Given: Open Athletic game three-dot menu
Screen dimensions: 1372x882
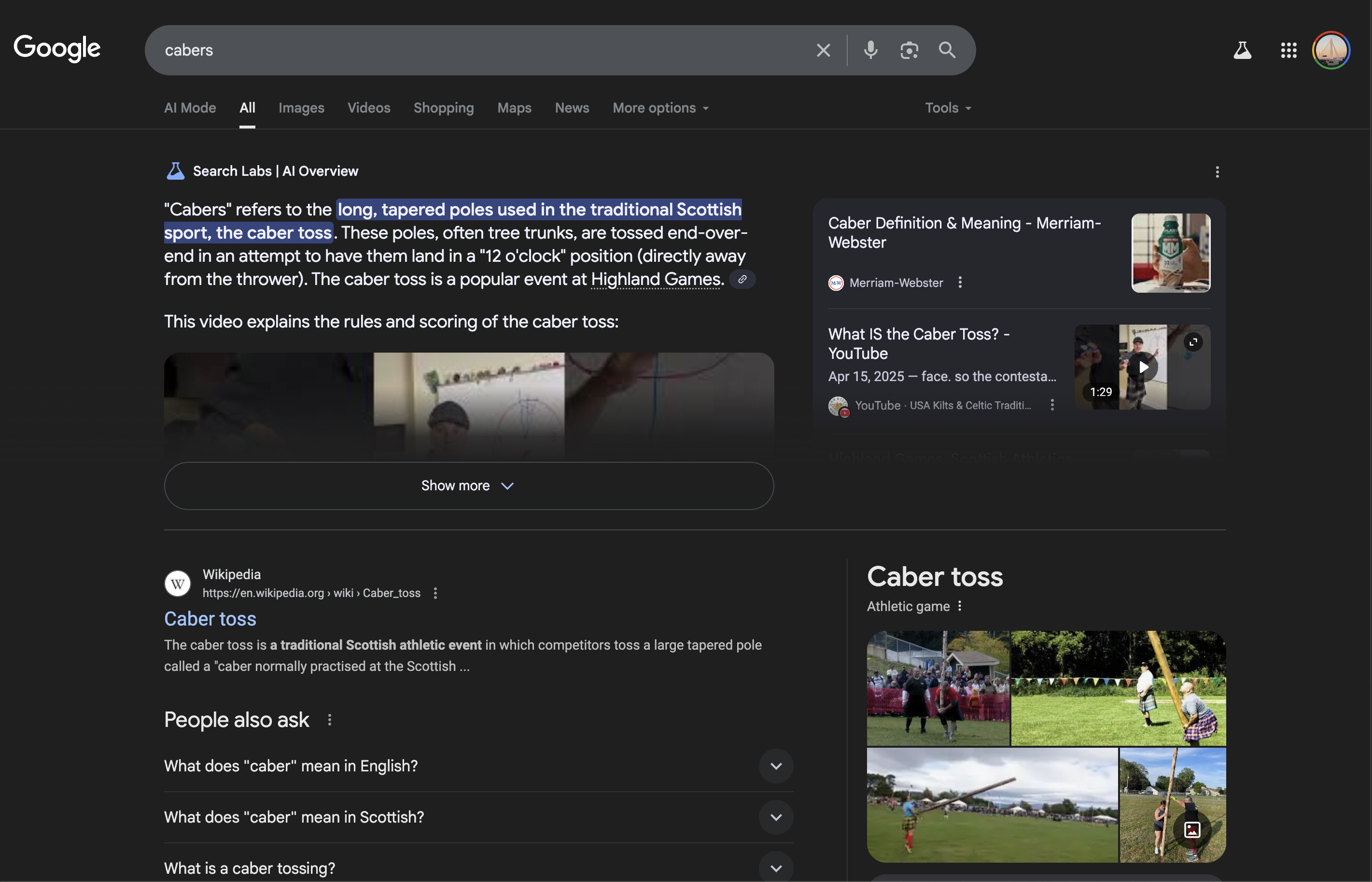Looking at the screenshot, I should point(960,606).
